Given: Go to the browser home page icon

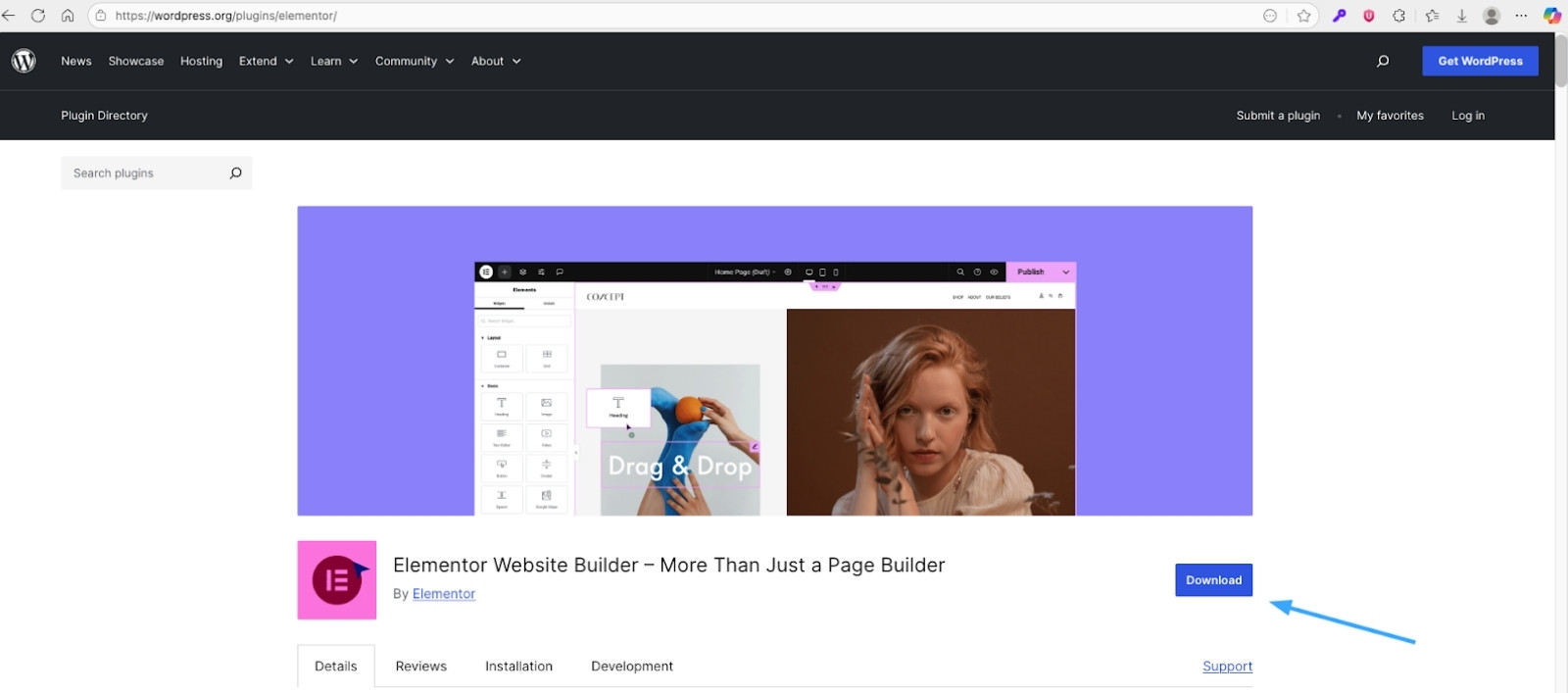Looking at the screenshot, I should [68, 16].
